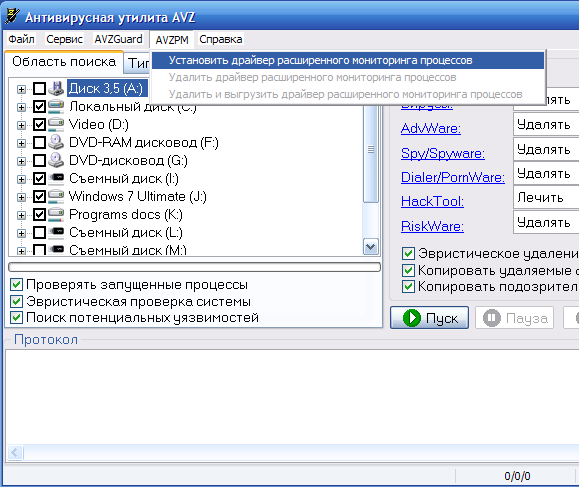Screen dimensions: 579x487
Task: Check the DVD-дисковод (G:) checkbox
Action: click(x=40, y=161)
